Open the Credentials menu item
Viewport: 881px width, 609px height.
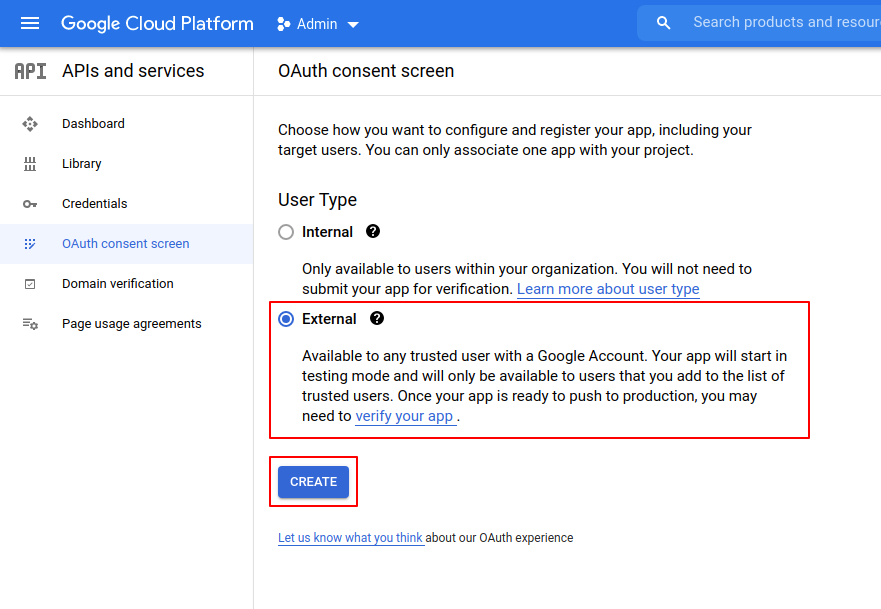pyautogui.click(x=95, y=204)
